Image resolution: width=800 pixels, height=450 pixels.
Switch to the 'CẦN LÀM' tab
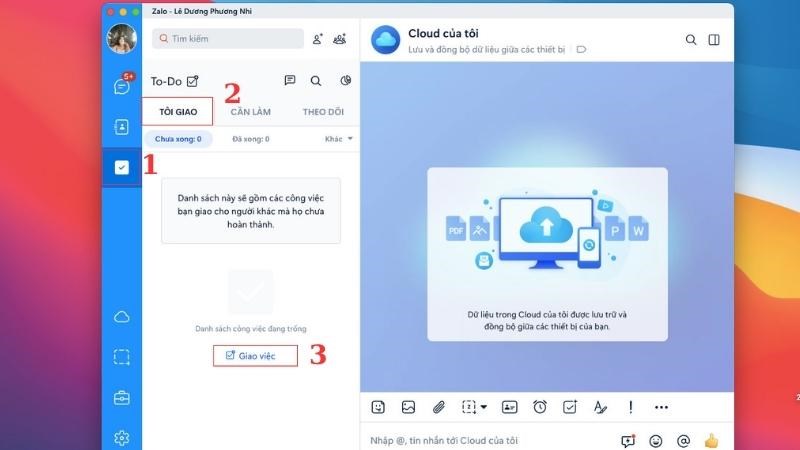(250, 112)
